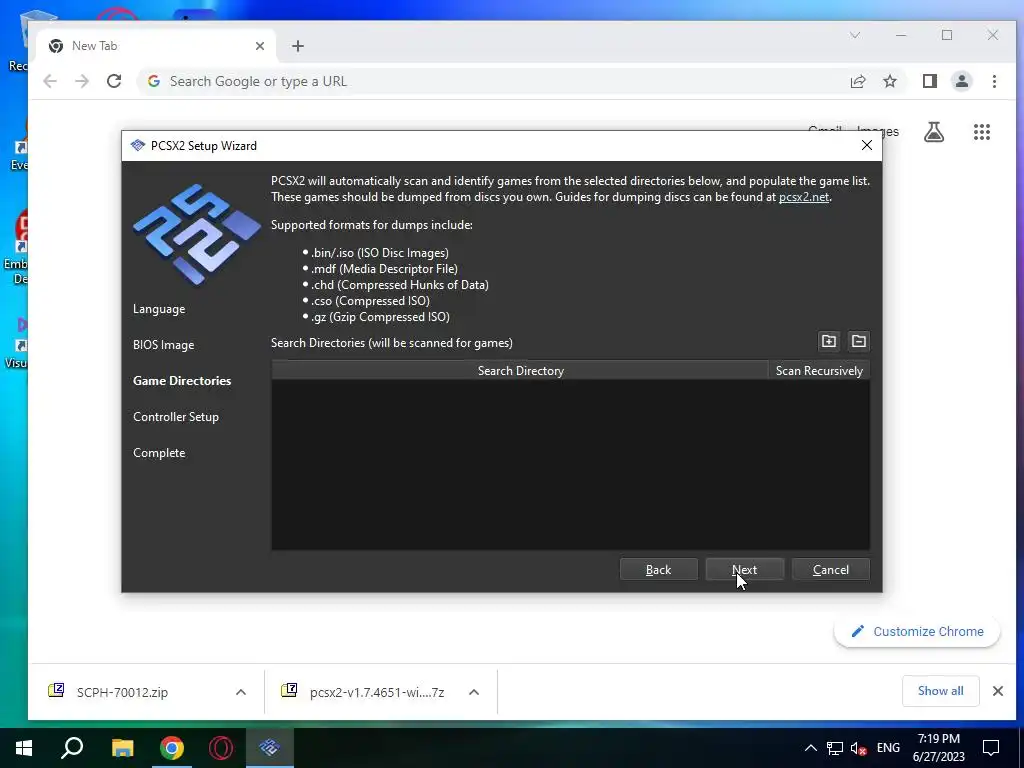
Task: Select Complete step in sidebar
Action: [159, 453]
